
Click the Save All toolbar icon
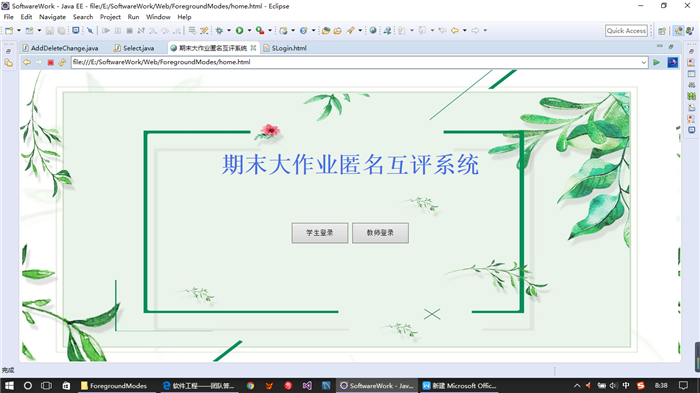click(x=62, y=30)
